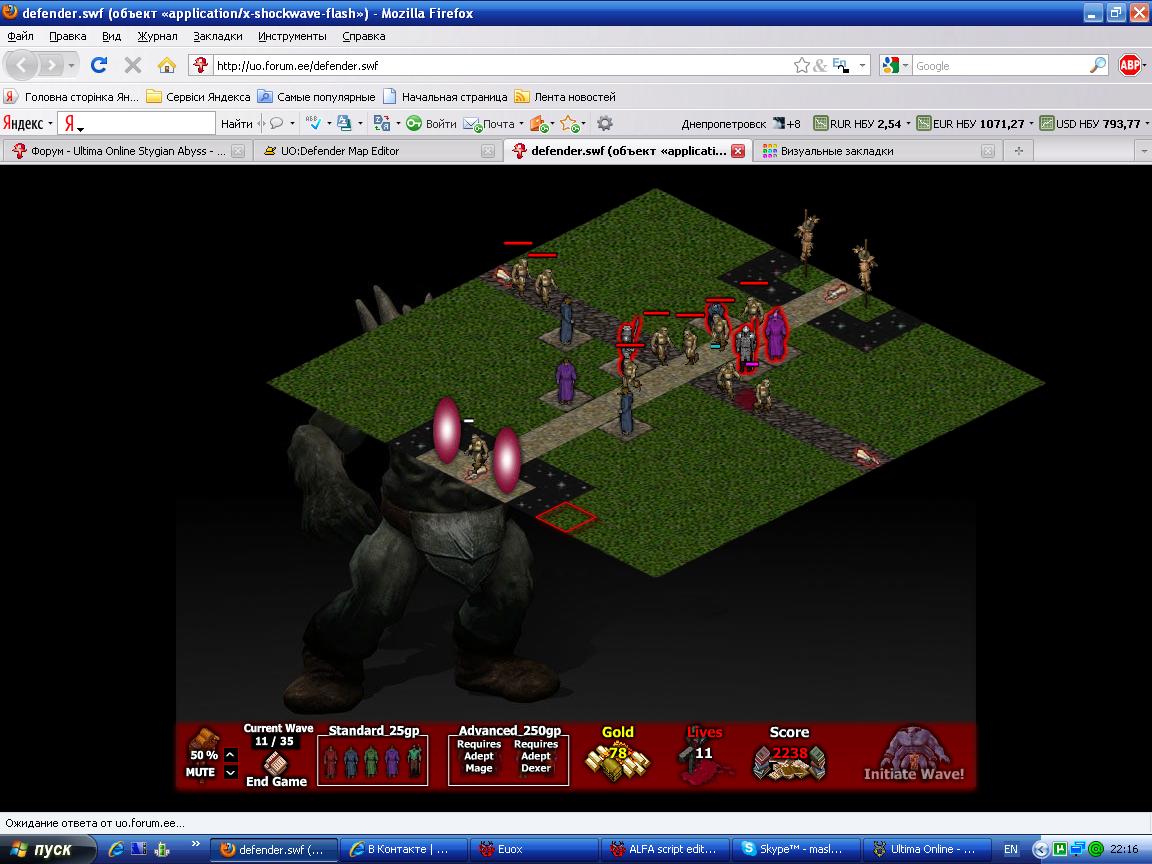Open the Закладки menu
This screenshot has height=864, width=1152.
(217, 36)
